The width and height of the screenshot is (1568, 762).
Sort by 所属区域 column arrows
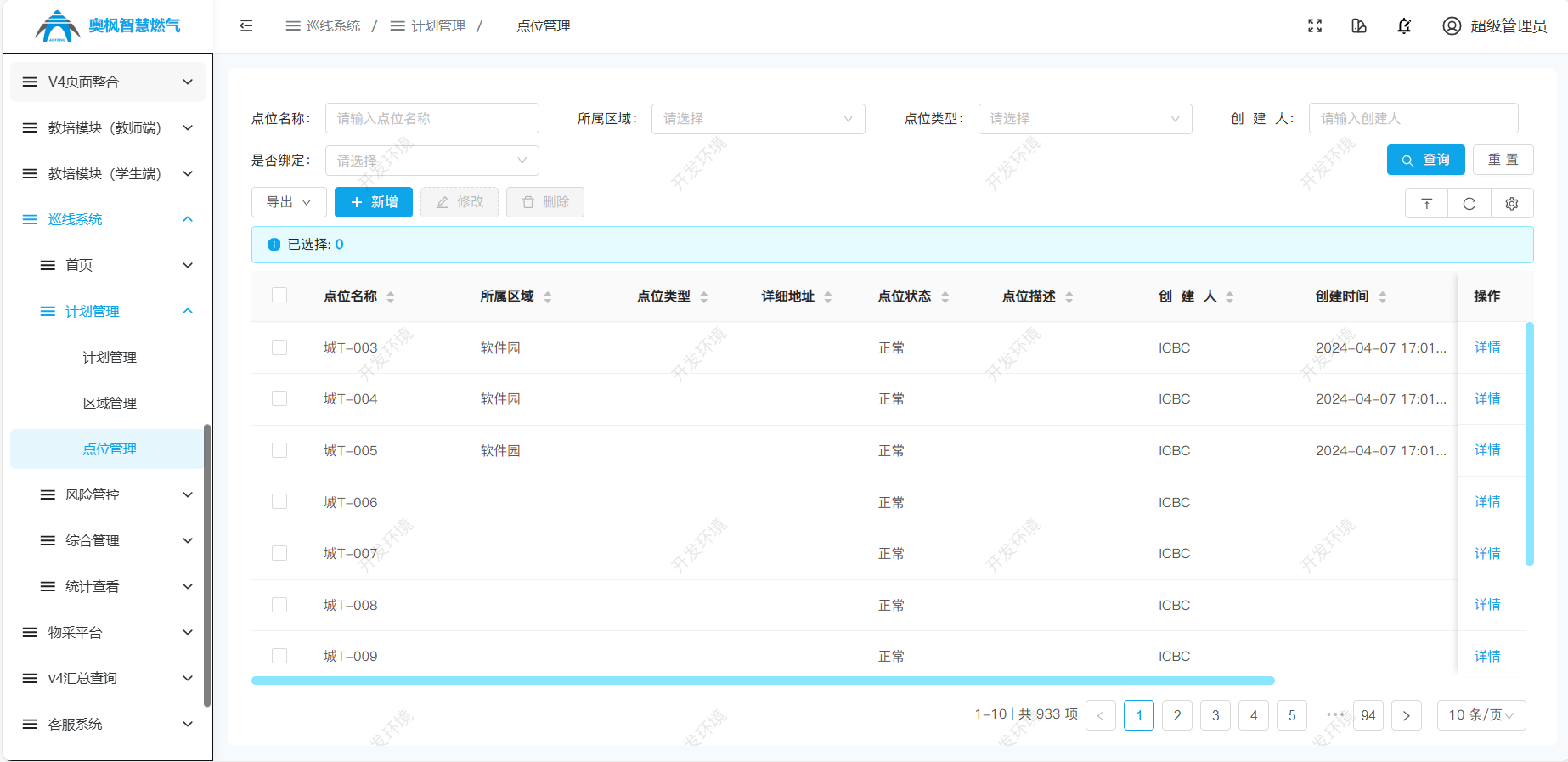pyautogui.click(x=548, y=296)
